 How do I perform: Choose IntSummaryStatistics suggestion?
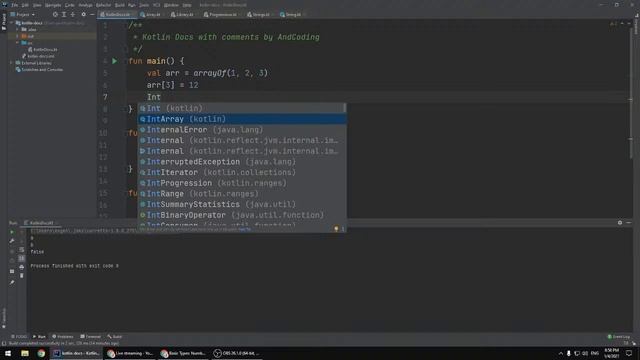(x=242, y=204)
